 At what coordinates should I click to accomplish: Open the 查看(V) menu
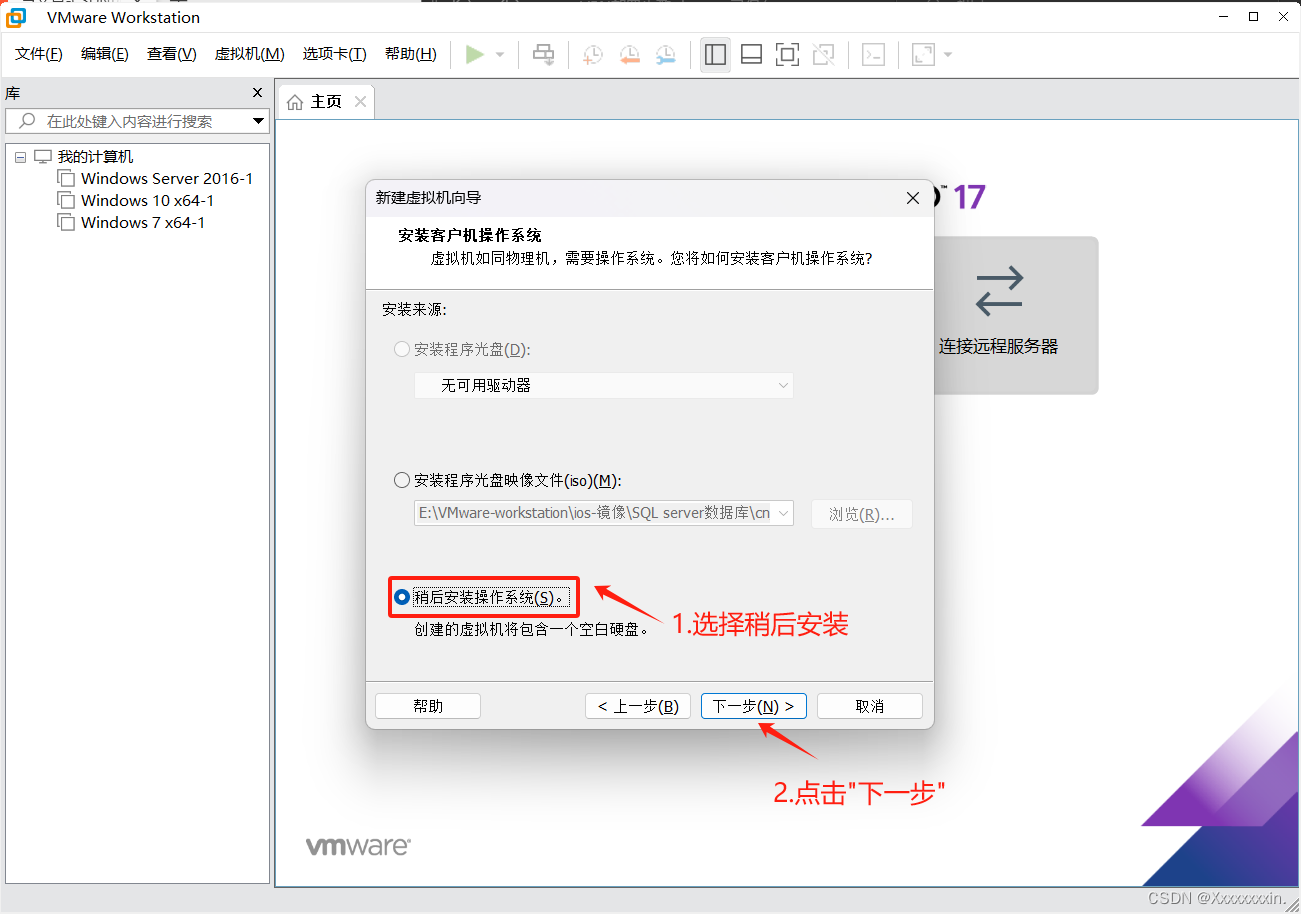pos(172,54)
